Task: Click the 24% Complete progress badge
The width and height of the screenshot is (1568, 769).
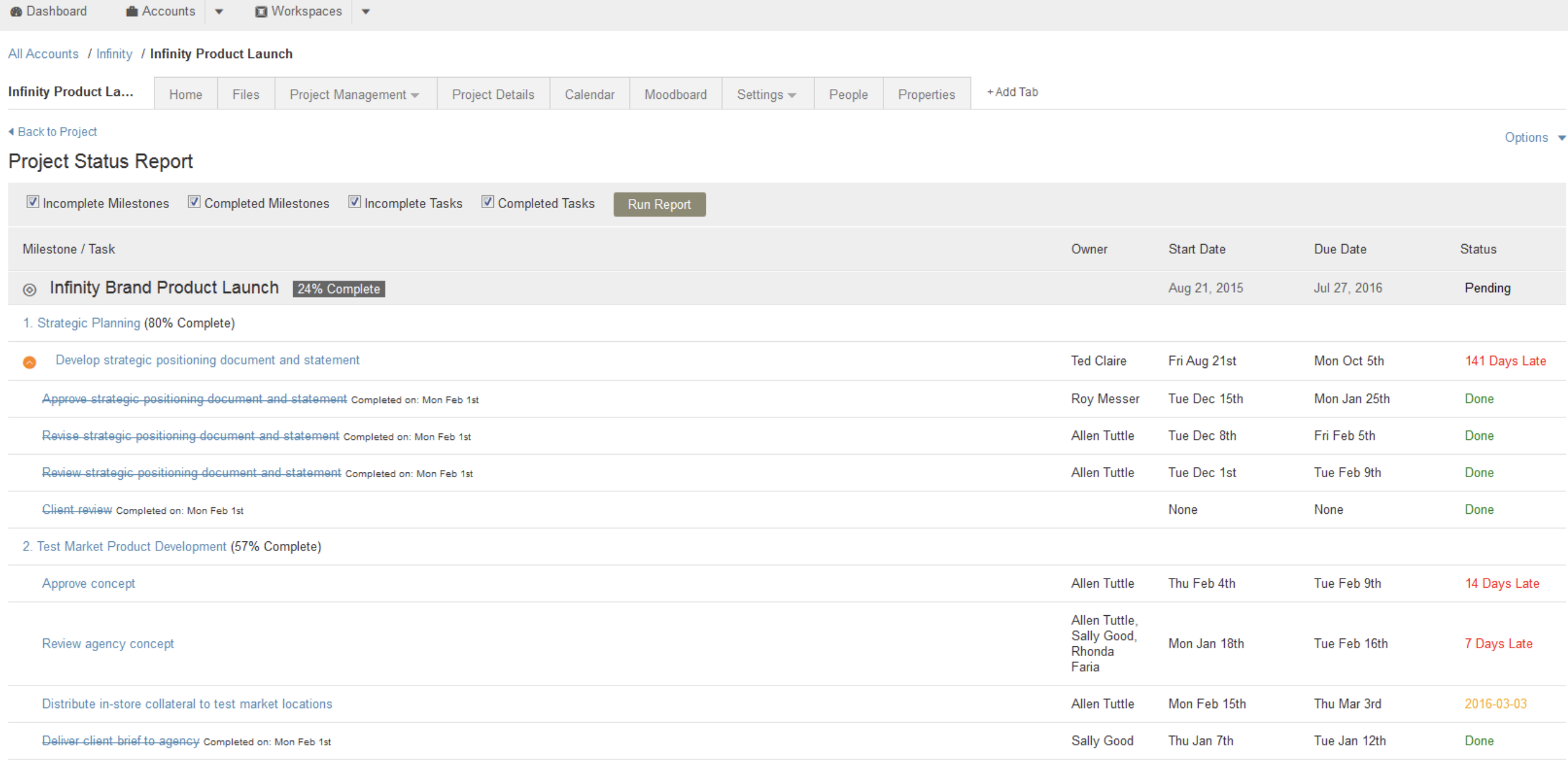Action: (339, 289)
